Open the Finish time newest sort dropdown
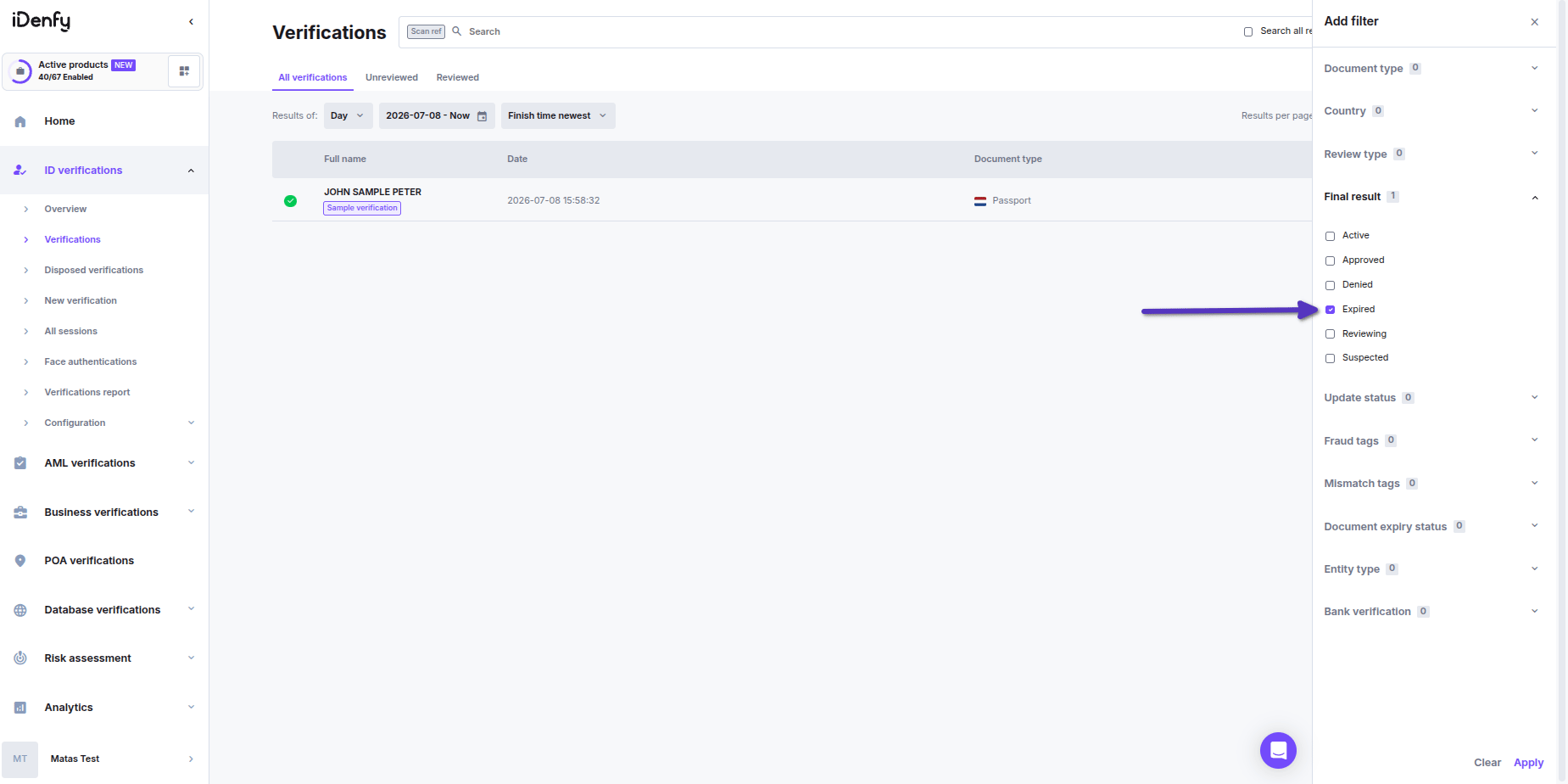1568x784 pixels. pos(558,116)
